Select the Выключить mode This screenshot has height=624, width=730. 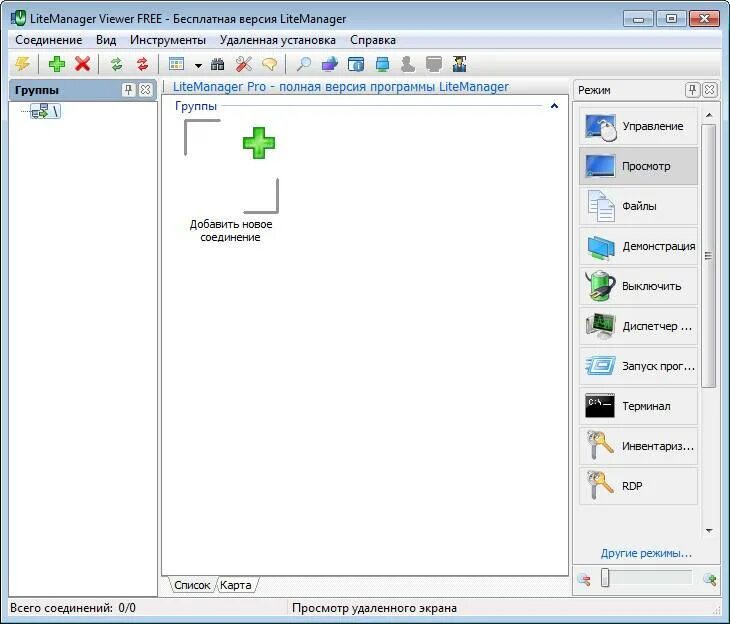tap(638, 286)
